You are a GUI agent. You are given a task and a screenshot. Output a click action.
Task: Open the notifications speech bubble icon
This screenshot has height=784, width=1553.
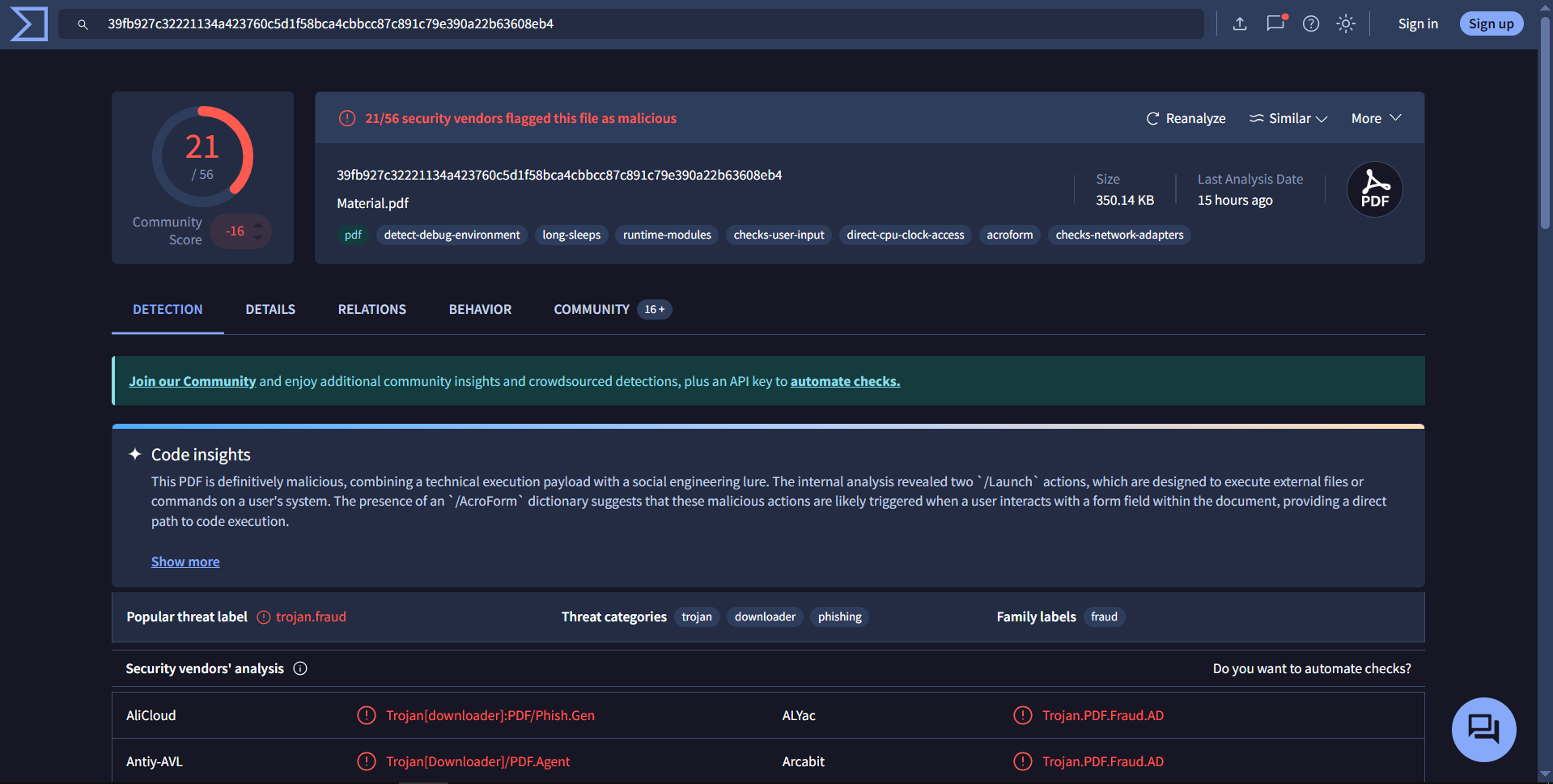pos(1275,24)
